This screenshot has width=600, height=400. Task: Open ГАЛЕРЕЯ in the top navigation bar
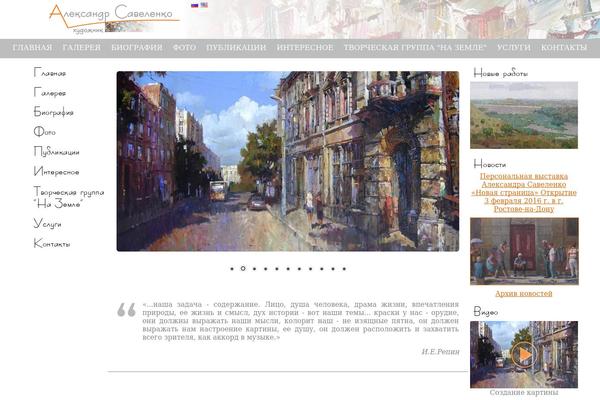pos(82,48)
